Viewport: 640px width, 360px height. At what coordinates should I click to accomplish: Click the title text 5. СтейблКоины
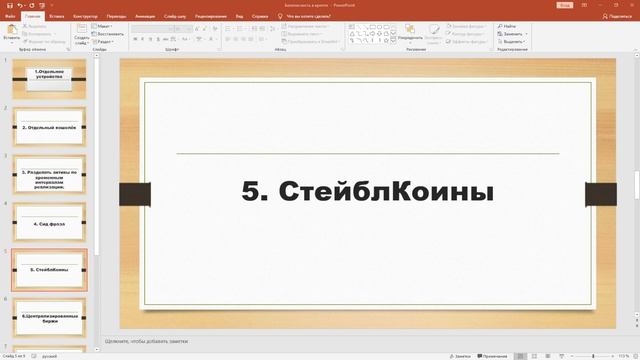pyautogui.click(x=367, y=191)
